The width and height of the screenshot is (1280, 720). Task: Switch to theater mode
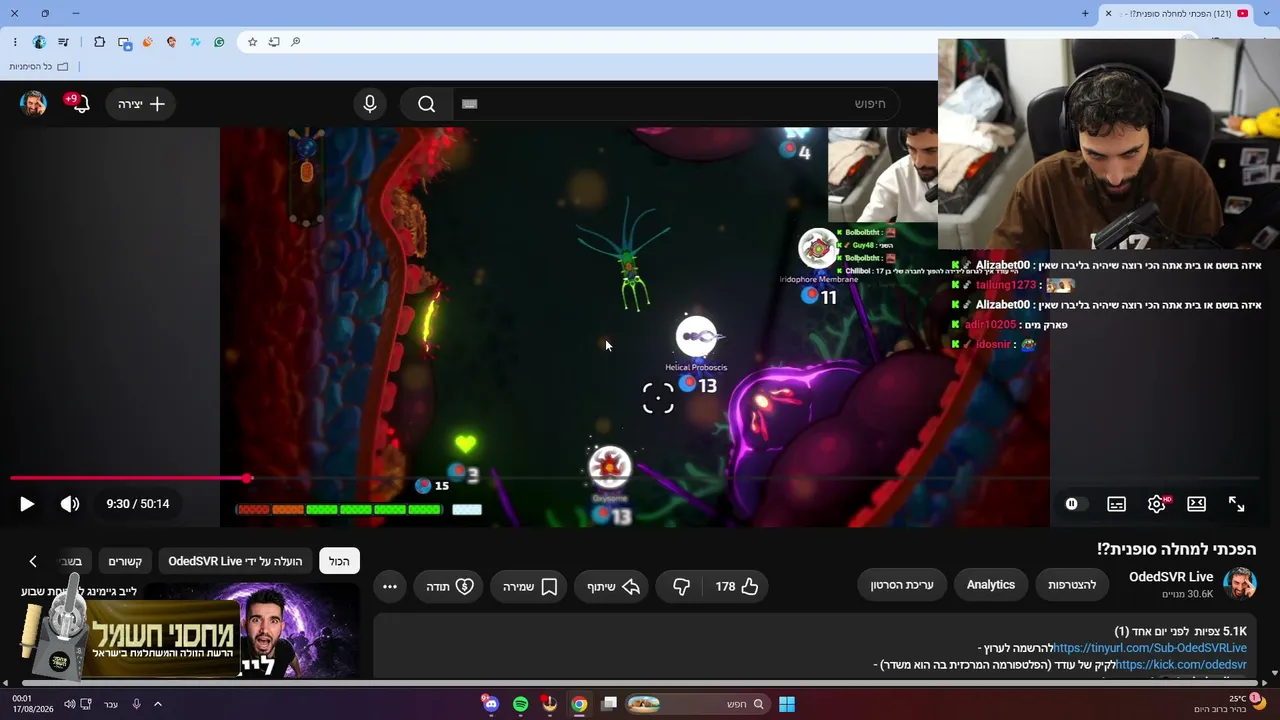1196,504
